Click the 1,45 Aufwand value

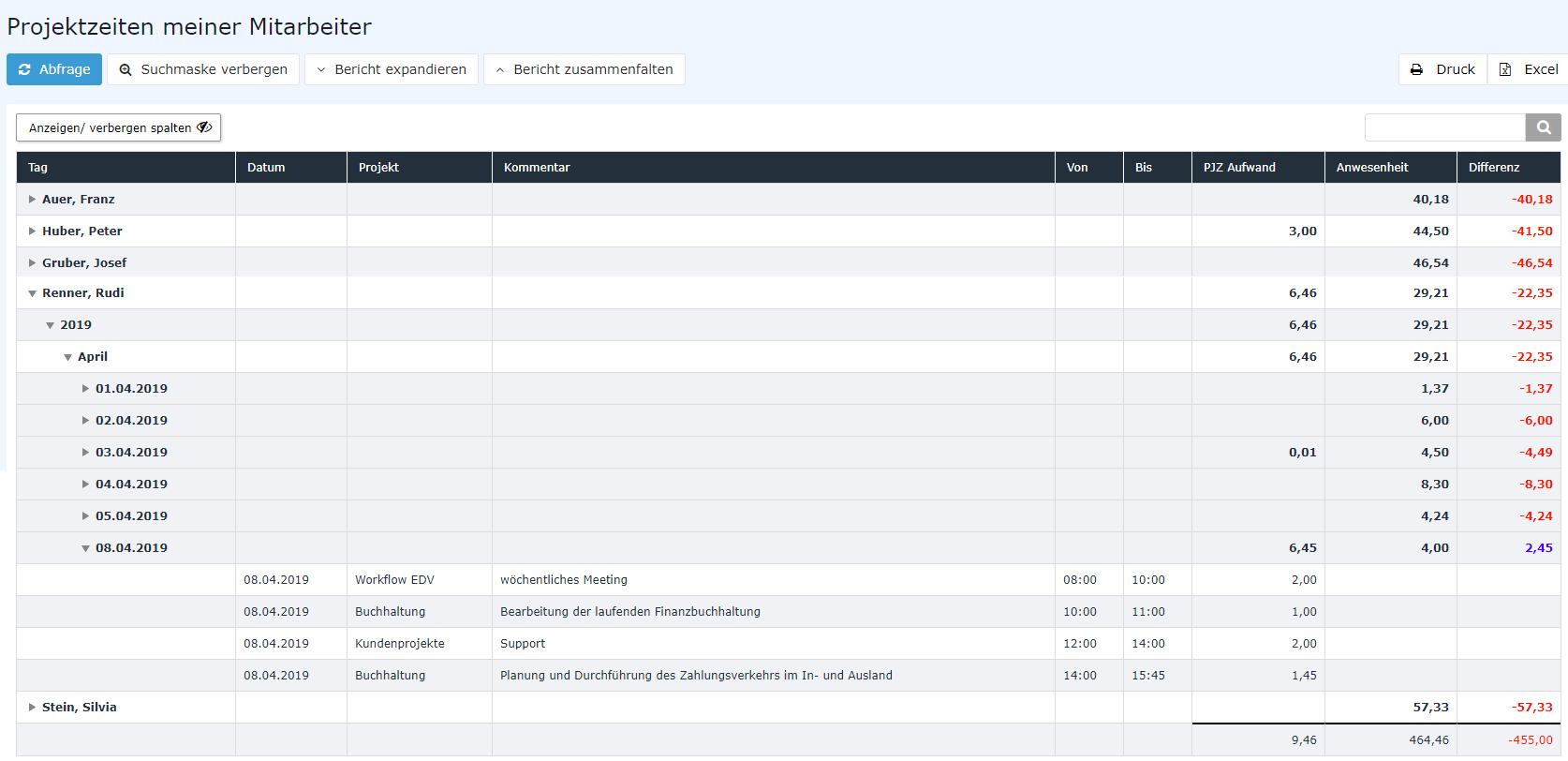[x=1304, y=676]
